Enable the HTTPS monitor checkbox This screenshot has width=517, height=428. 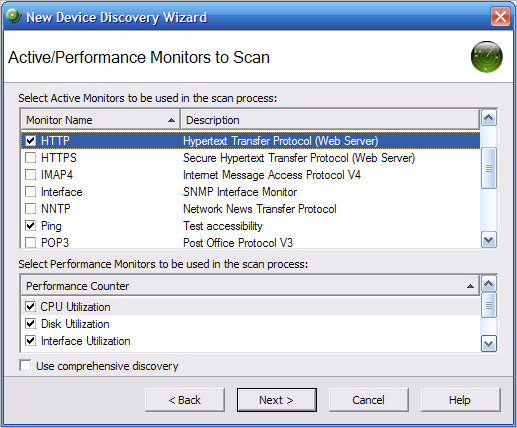point(31,158)
